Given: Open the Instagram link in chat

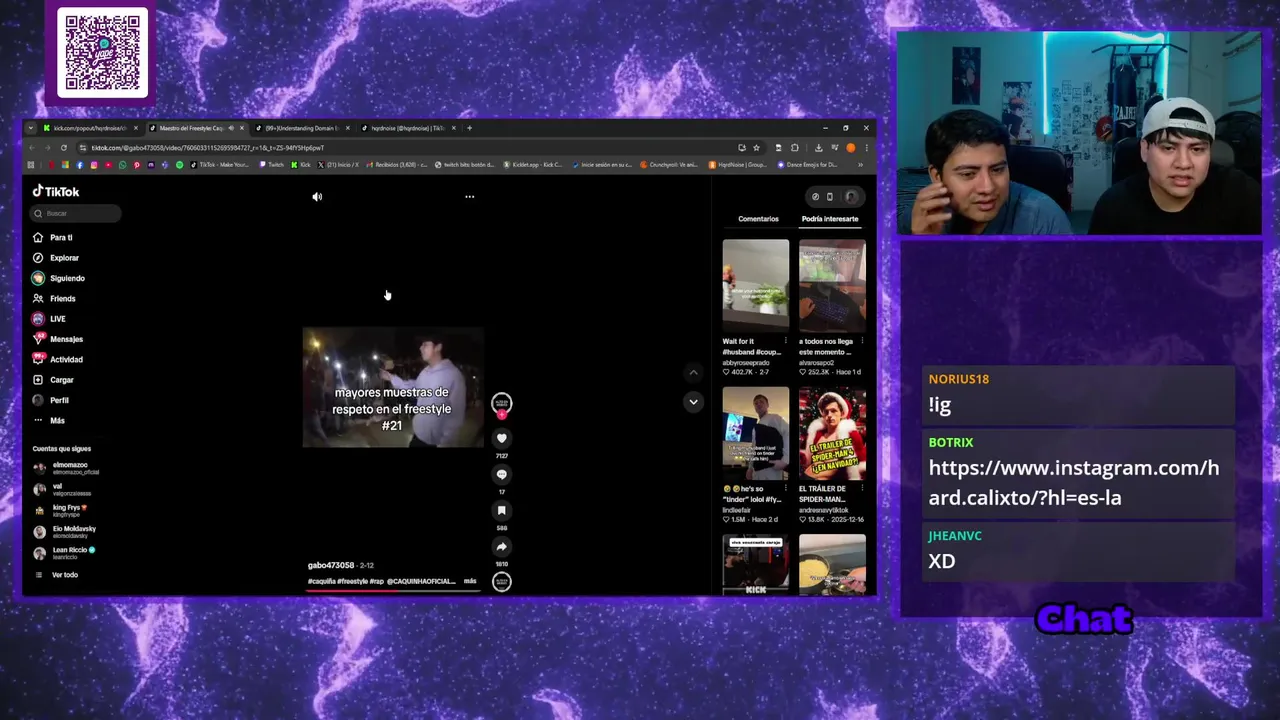Looking at the screenshot, I should (1073, 483).
